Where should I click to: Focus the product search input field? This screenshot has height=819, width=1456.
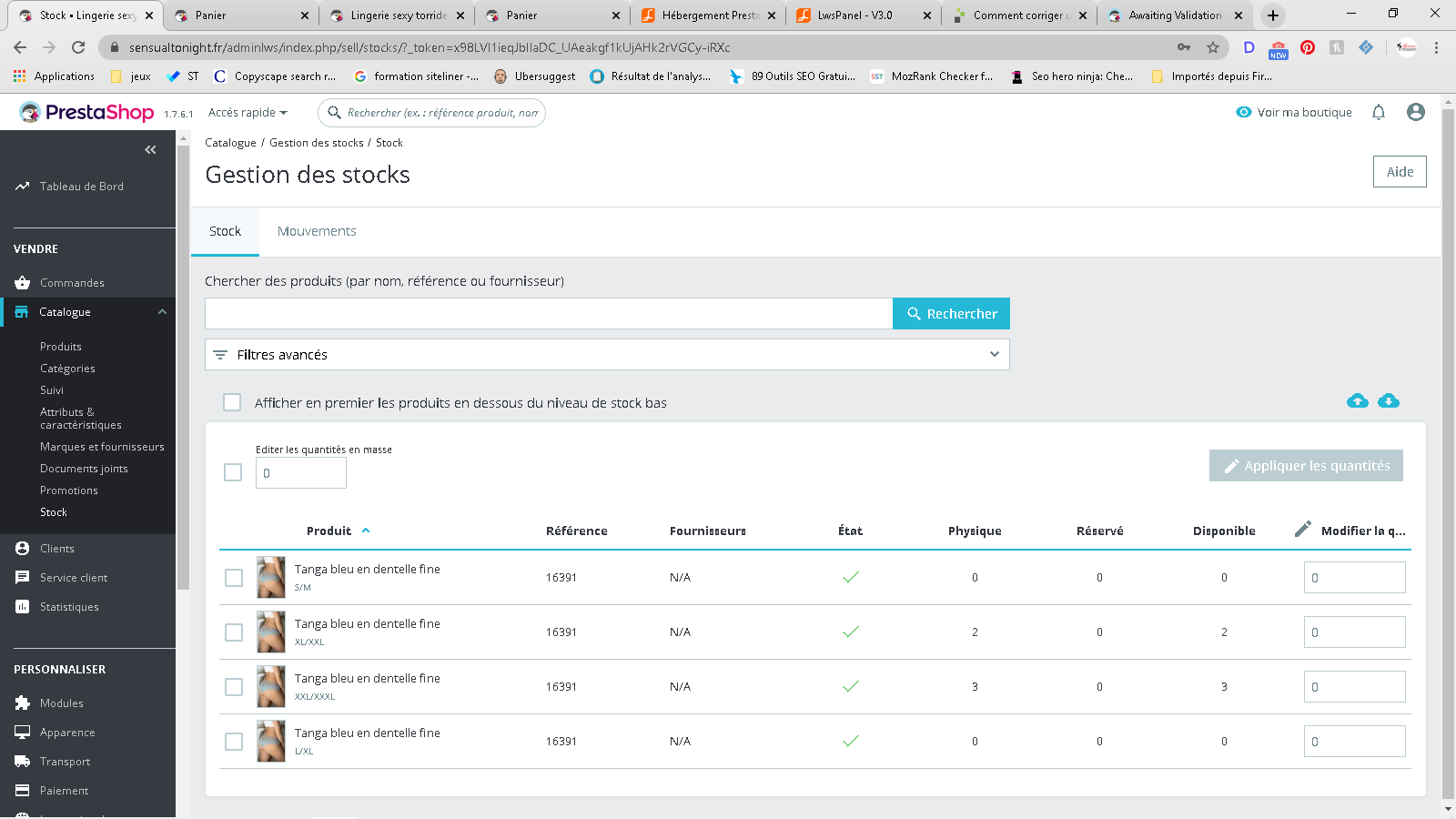pyautogui.click(x=549, y=313)
